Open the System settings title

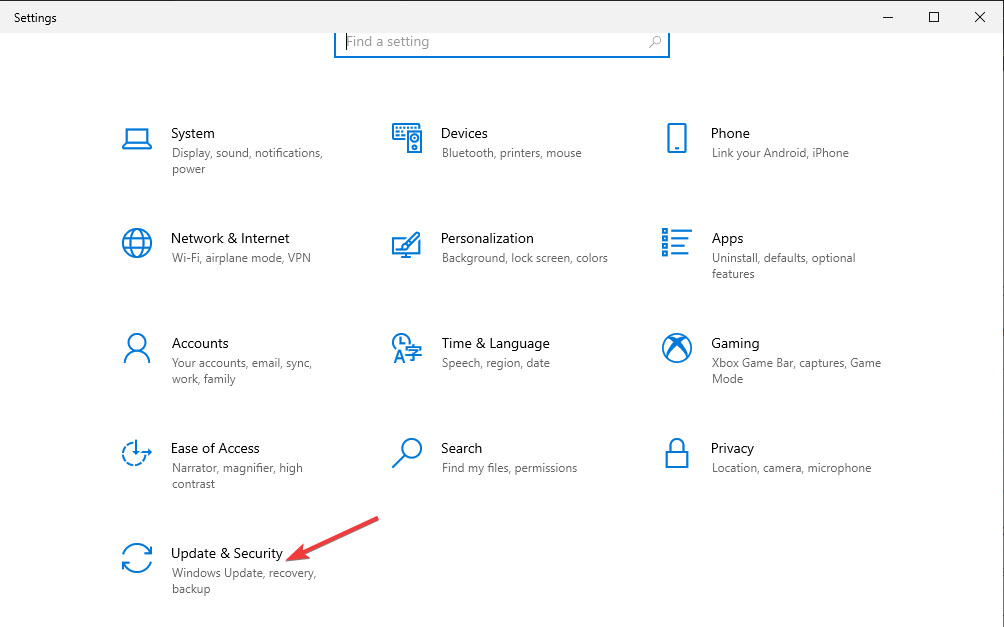point(193,133)
